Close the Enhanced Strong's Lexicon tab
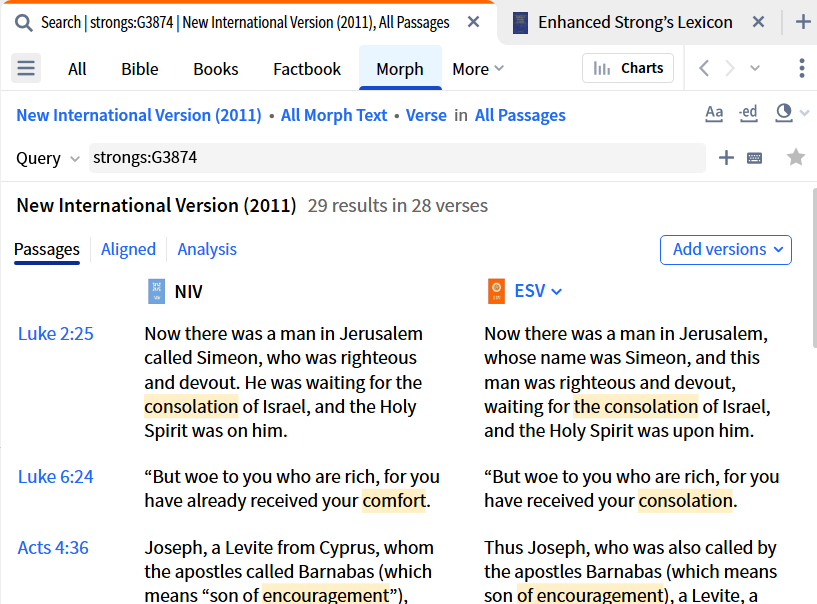This screenshot has height=604, width=817. point(759,22)
